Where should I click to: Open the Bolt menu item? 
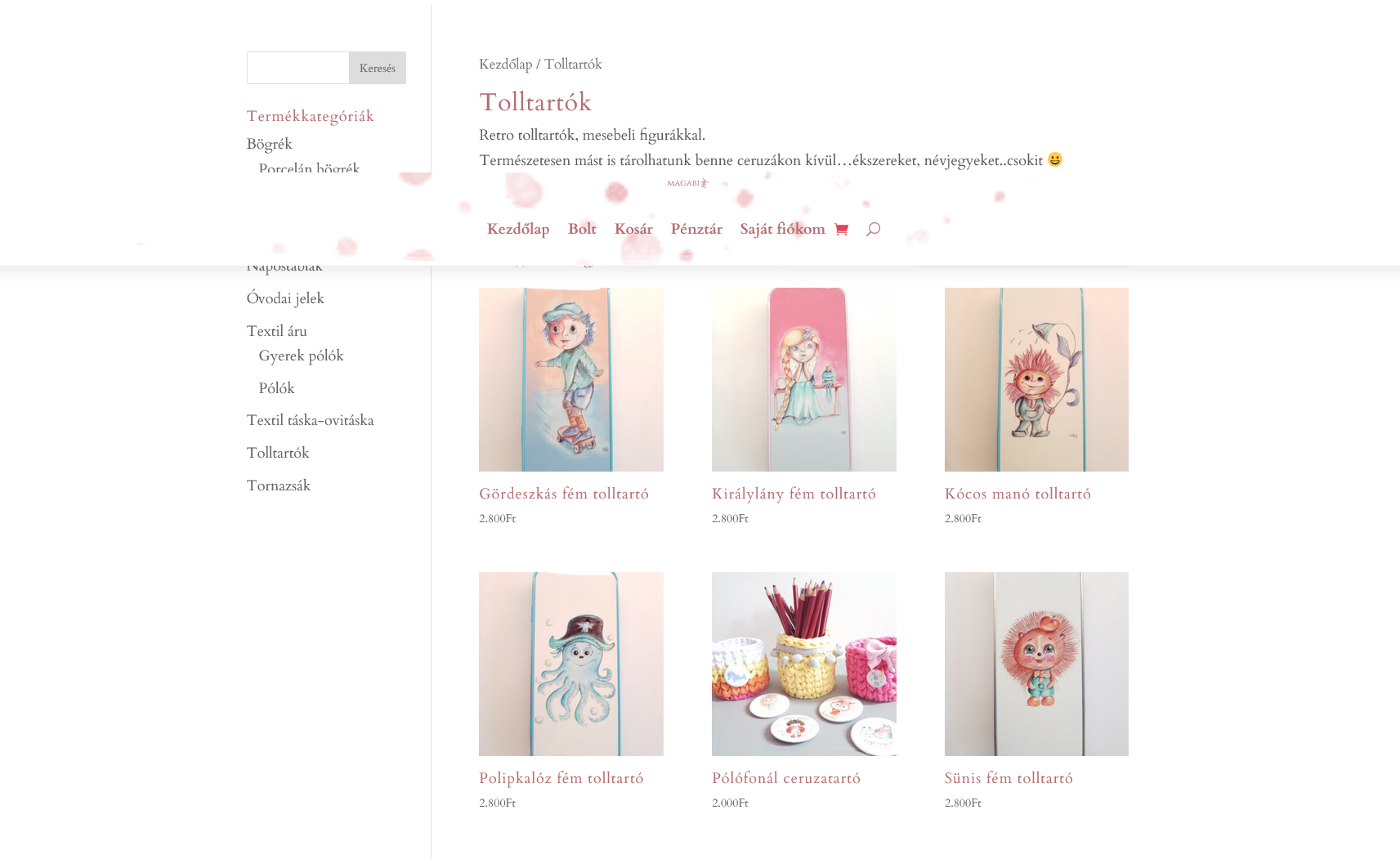pyautogui.click(x=582, y=230)
